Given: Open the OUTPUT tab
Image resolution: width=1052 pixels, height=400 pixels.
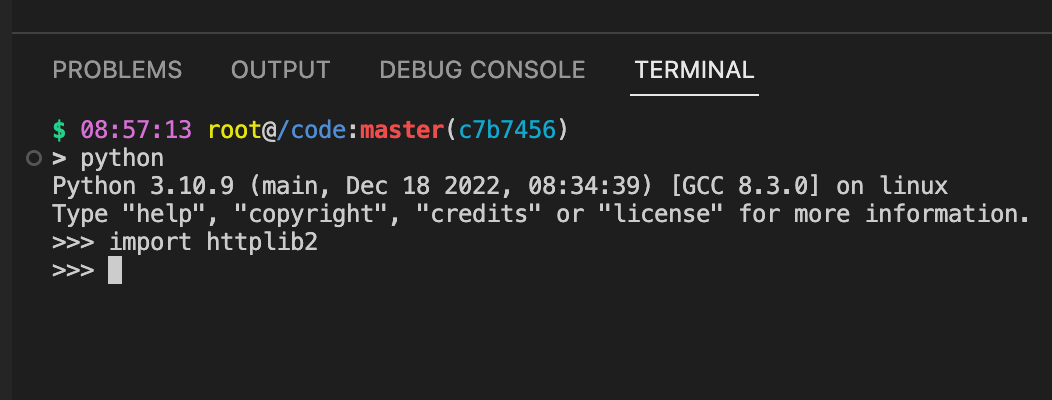Looking at the screenshot, I should pyautogui.click(x=280, y=70).
